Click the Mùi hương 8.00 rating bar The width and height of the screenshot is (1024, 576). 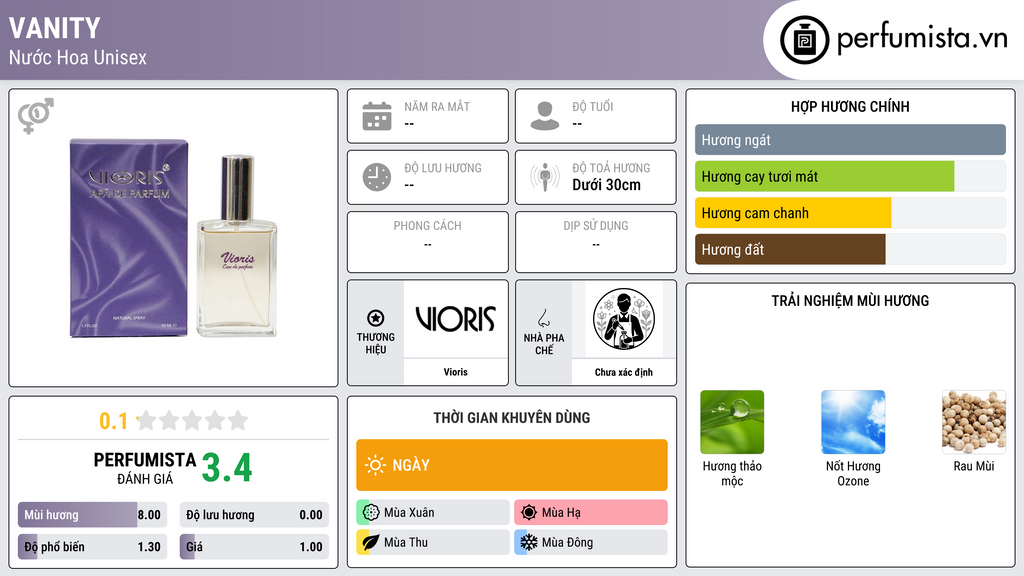92,515
